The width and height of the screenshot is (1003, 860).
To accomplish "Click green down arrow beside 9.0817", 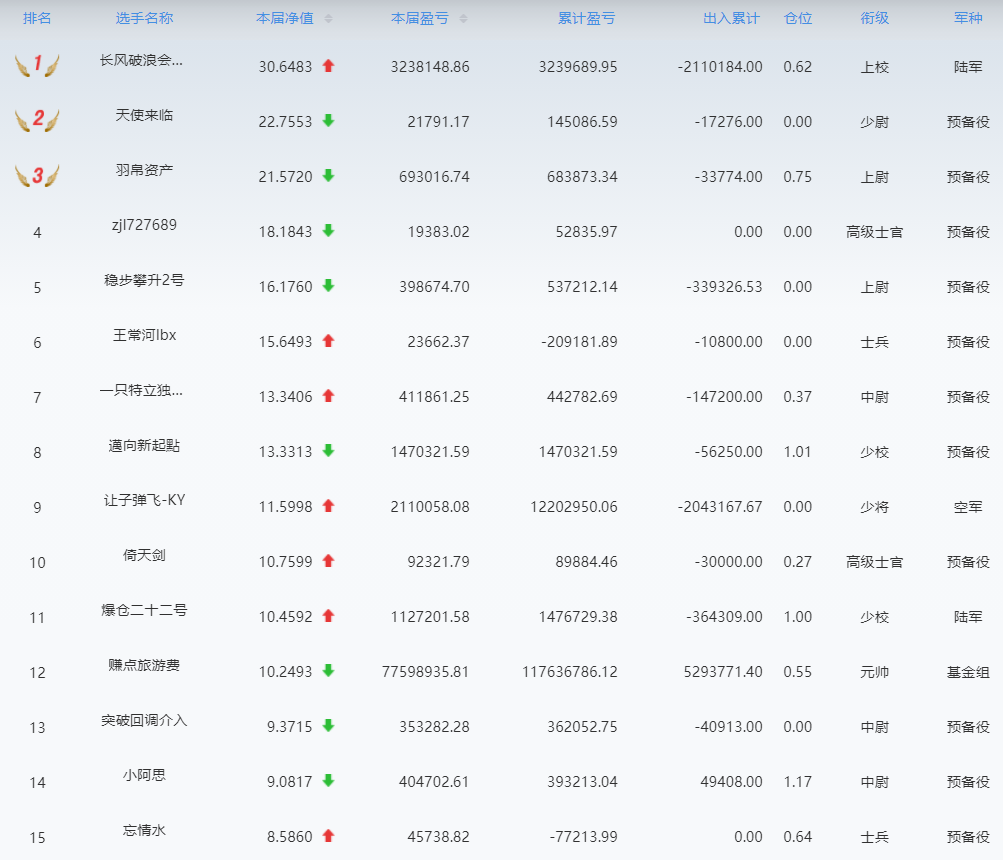I will (x=329, y=781).
